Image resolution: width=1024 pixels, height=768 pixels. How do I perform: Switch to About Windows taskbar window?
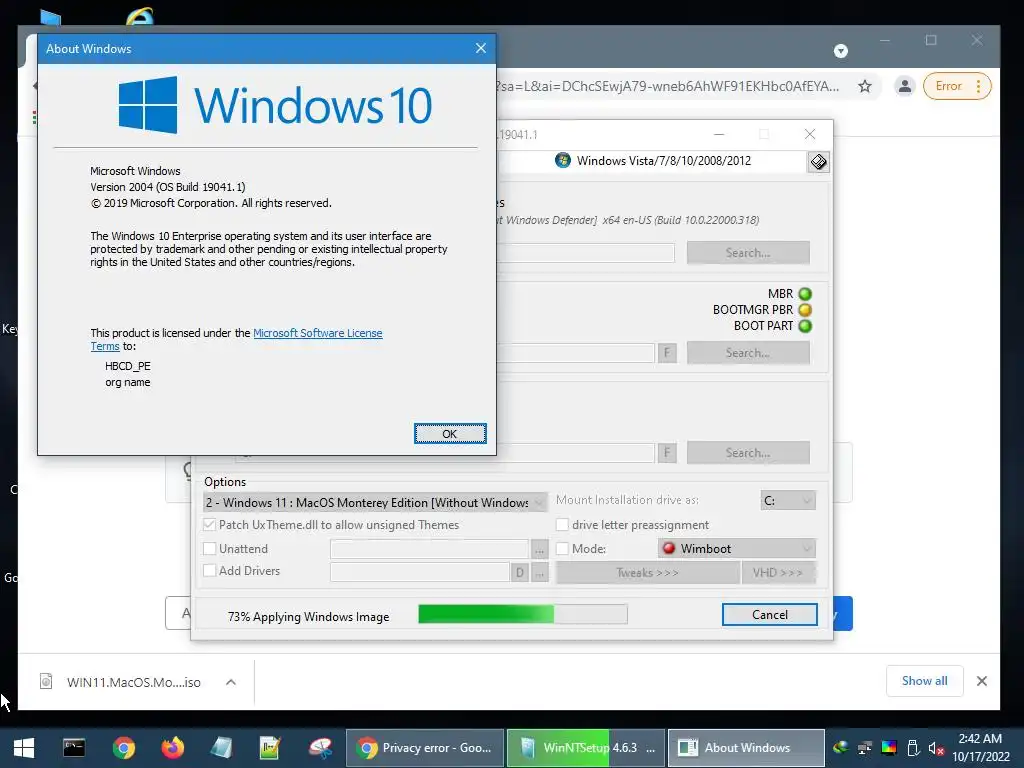(x=746, y=748)
